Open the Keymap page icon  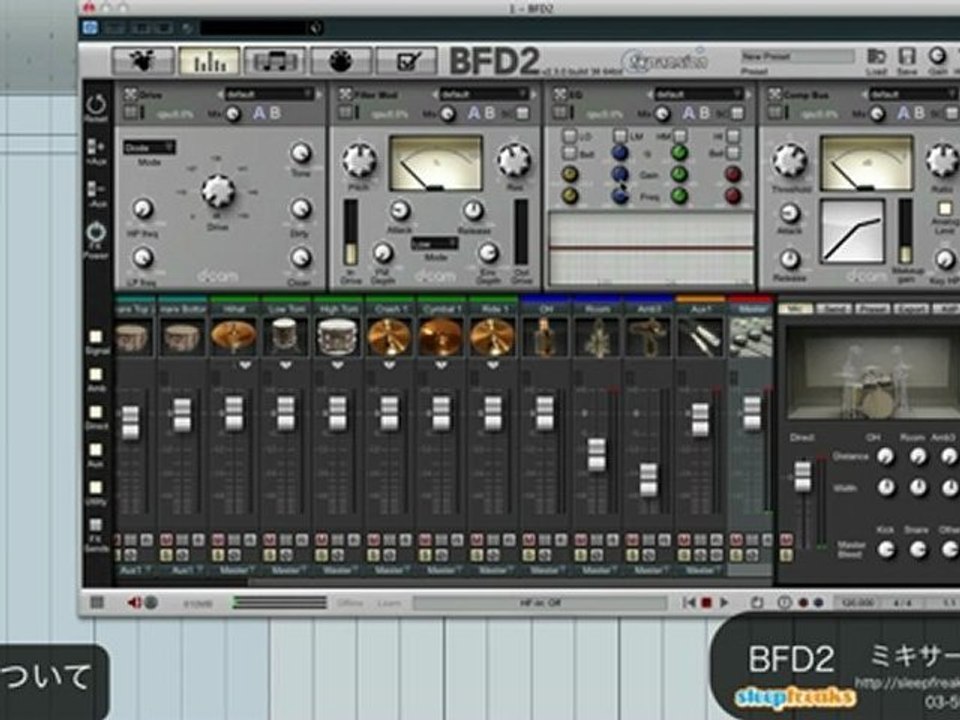click(x=341, y=61)
